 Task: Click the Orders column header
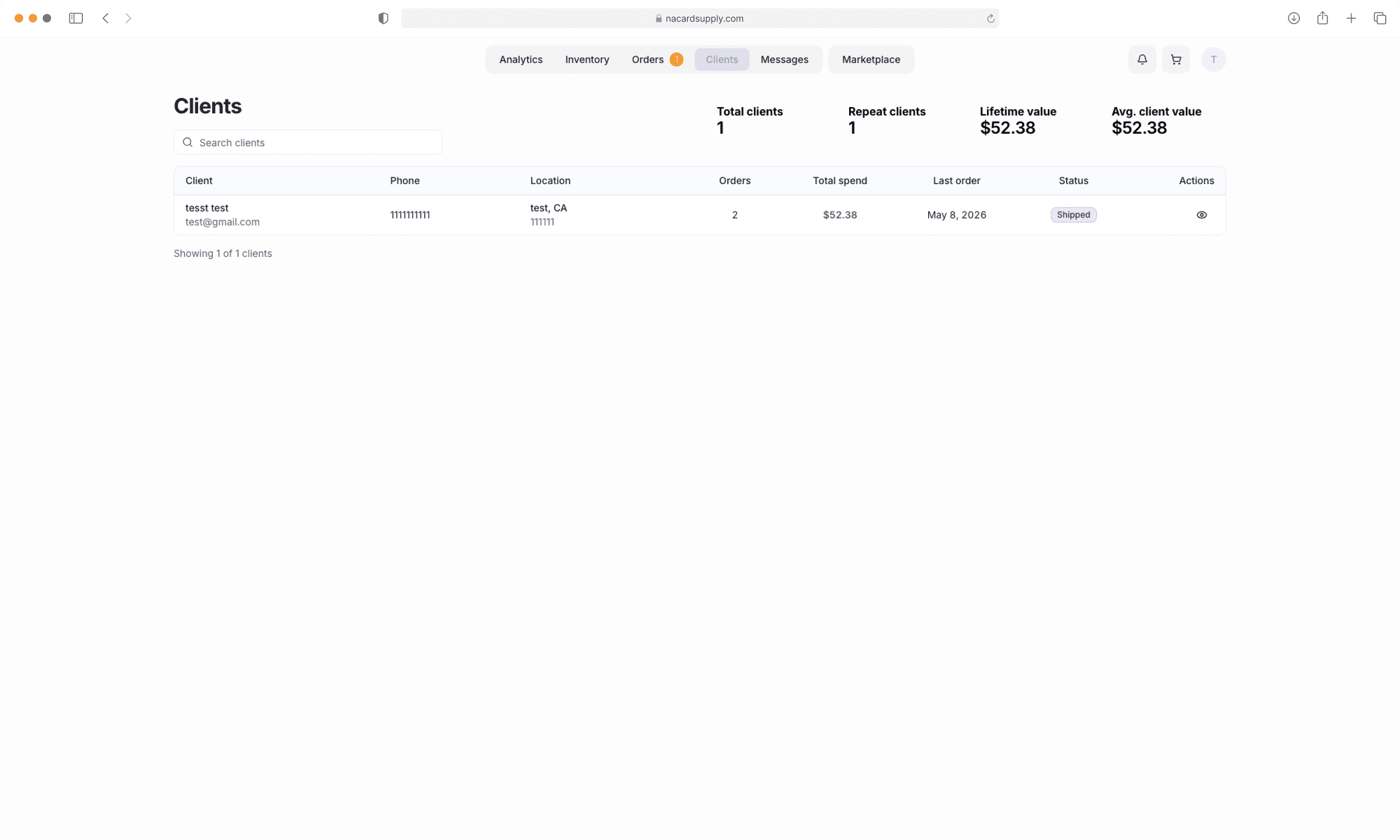(x=735, y=180)
